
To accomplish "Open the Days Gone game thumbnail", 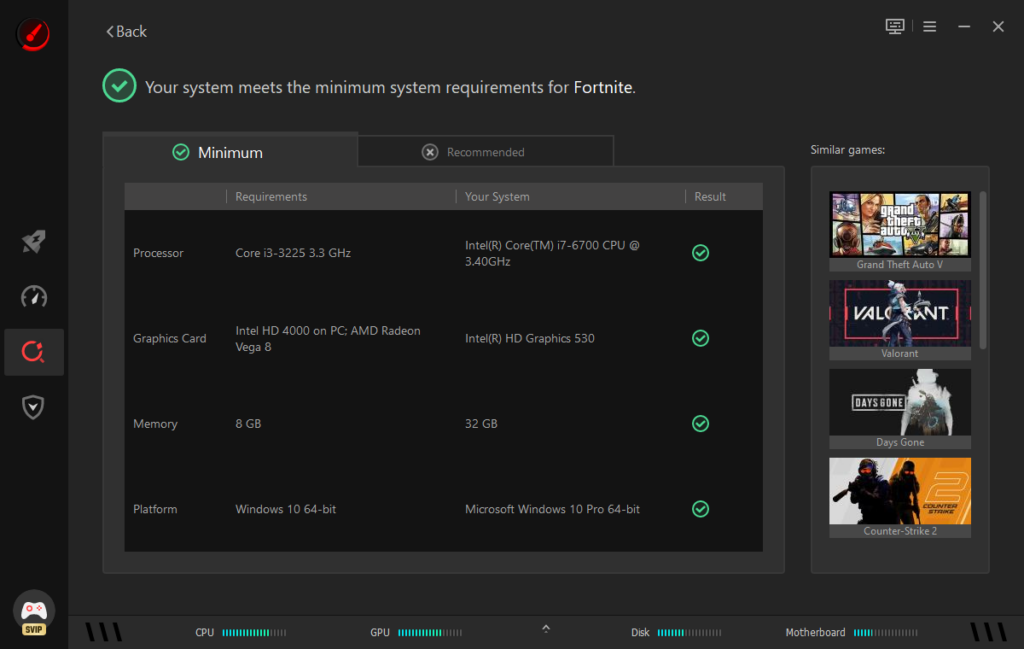I will pyautogui.click(x=900, y=402).
